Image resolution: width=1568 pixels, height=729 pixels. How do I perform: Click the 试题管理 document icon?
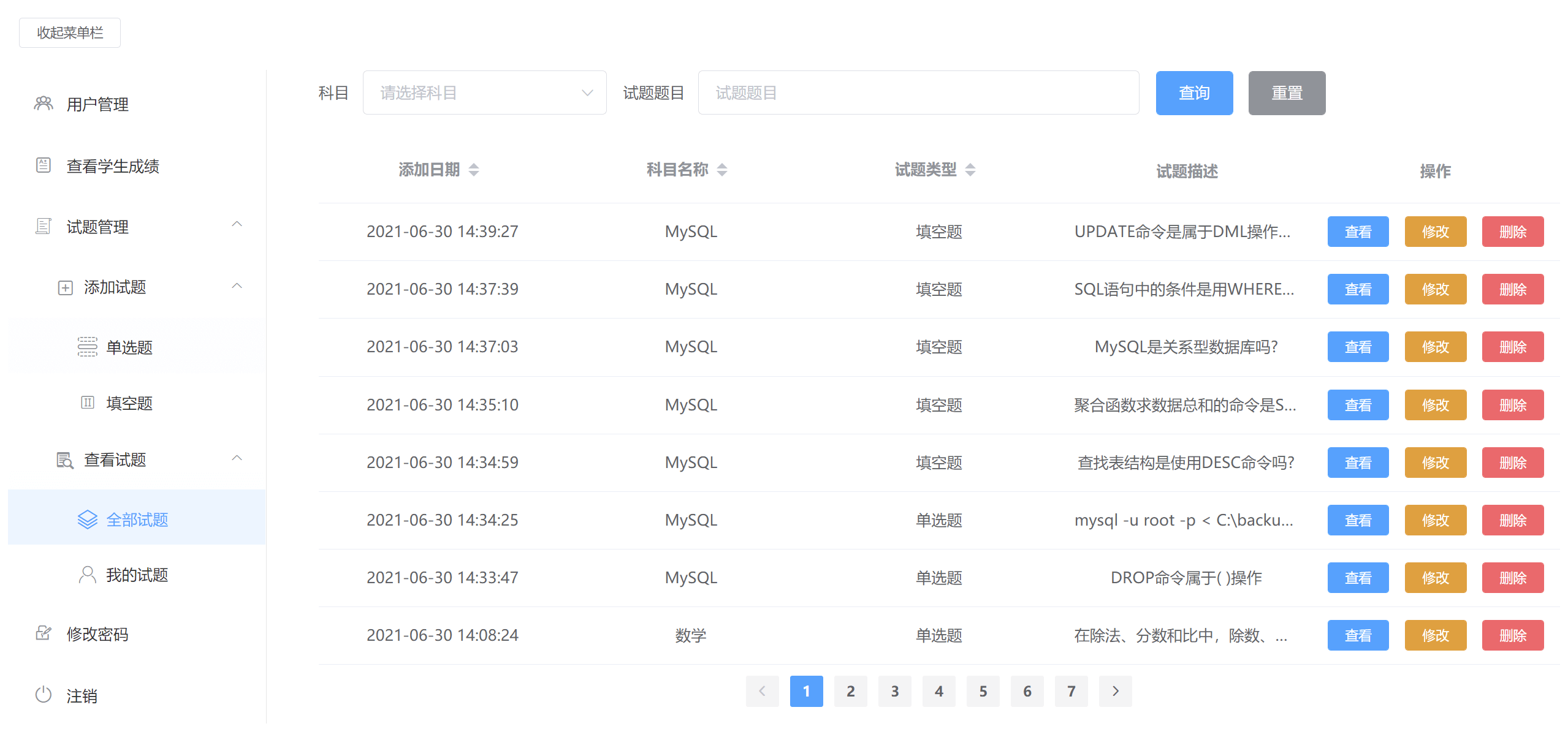coord(43,226)
